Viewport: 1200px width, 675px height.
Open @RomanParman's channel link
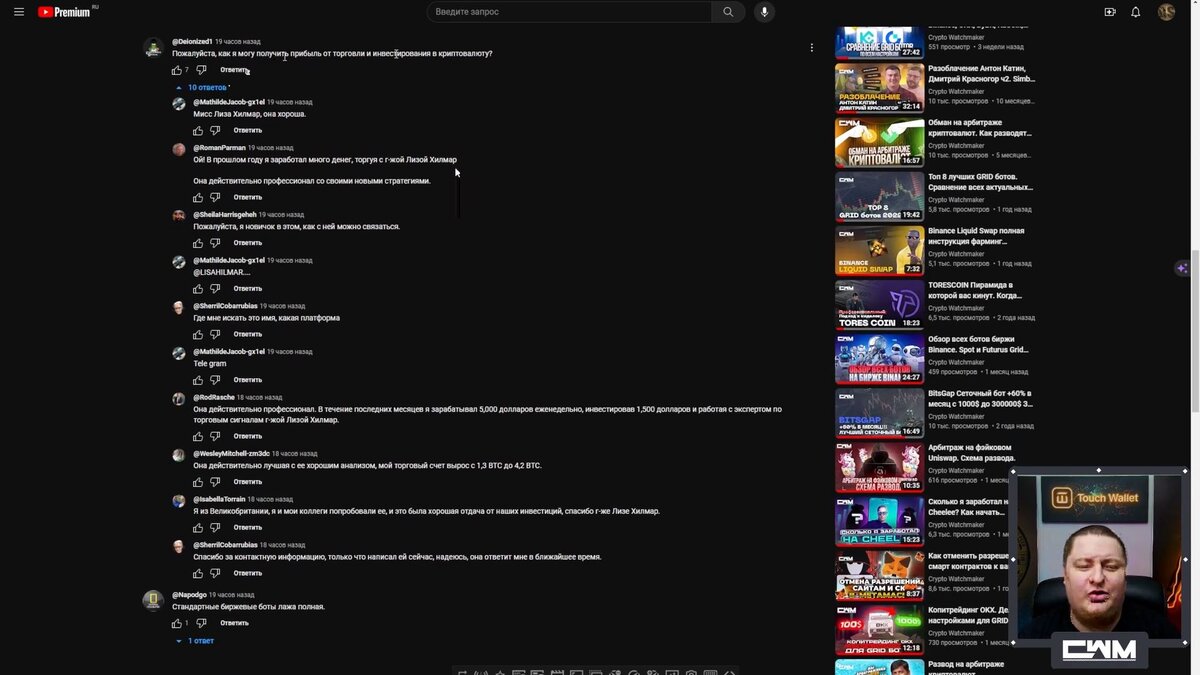coord(219,148)
